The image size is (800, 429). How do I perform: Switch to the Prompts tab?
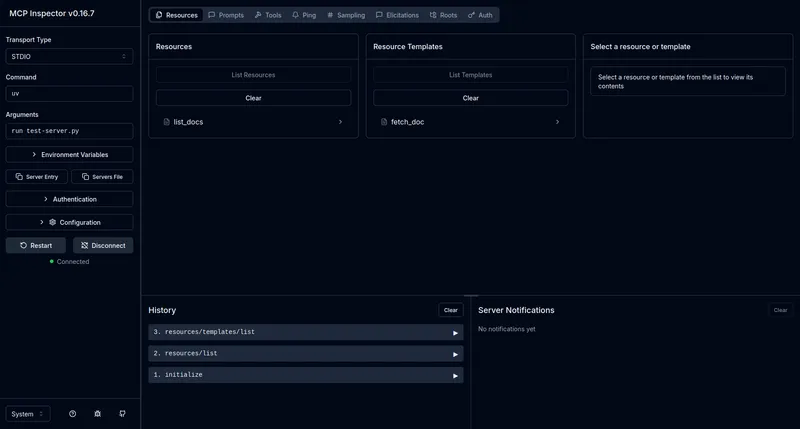(x=225, y=15)
